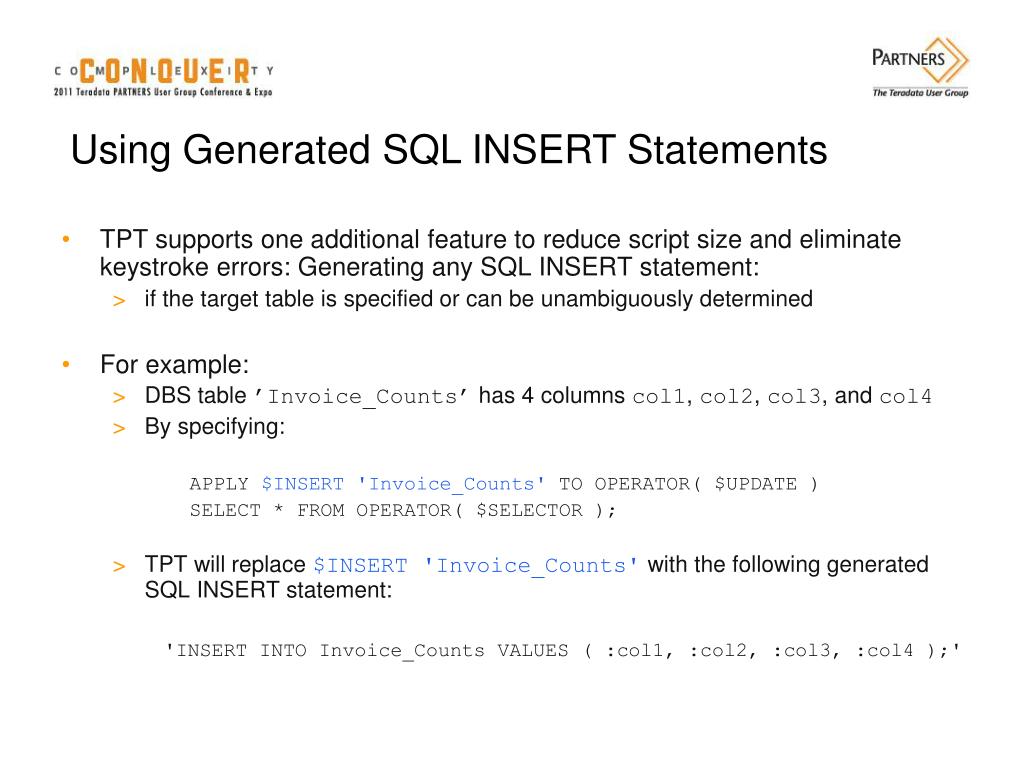The width and height of the screenshot is (1024, 768).
Task: Click the CONQUER COMPLEXITY conference logo
Action: click(x=163, y=77)
